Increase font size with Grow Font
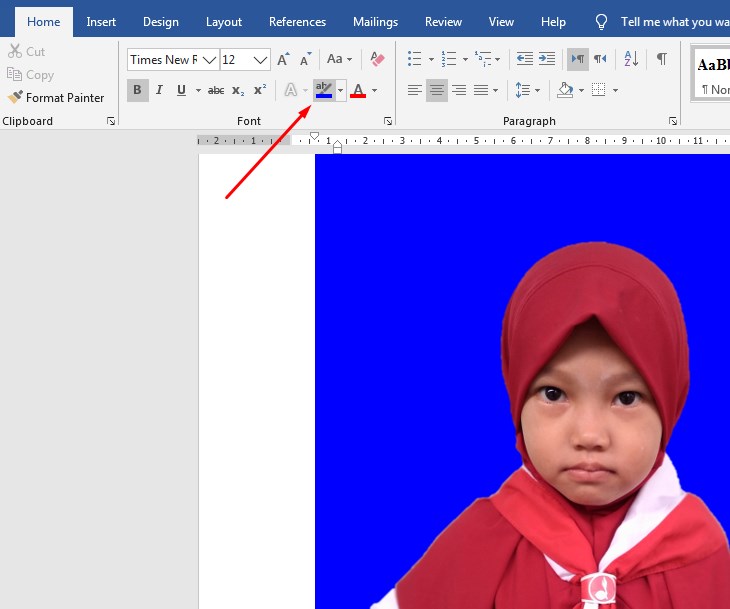 point(283,60)
